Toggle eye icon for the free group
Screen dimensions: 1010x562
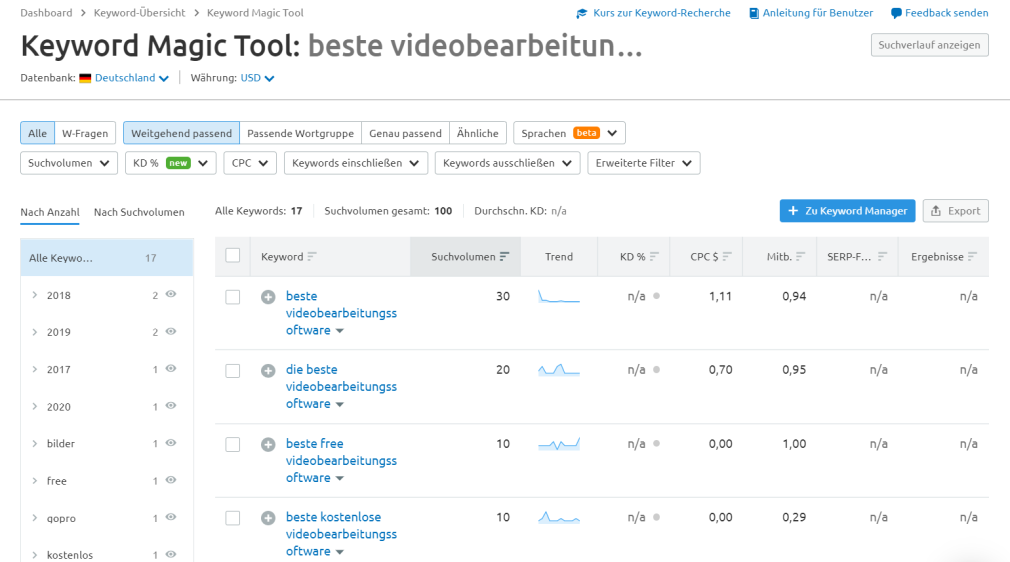pos(171,480)
